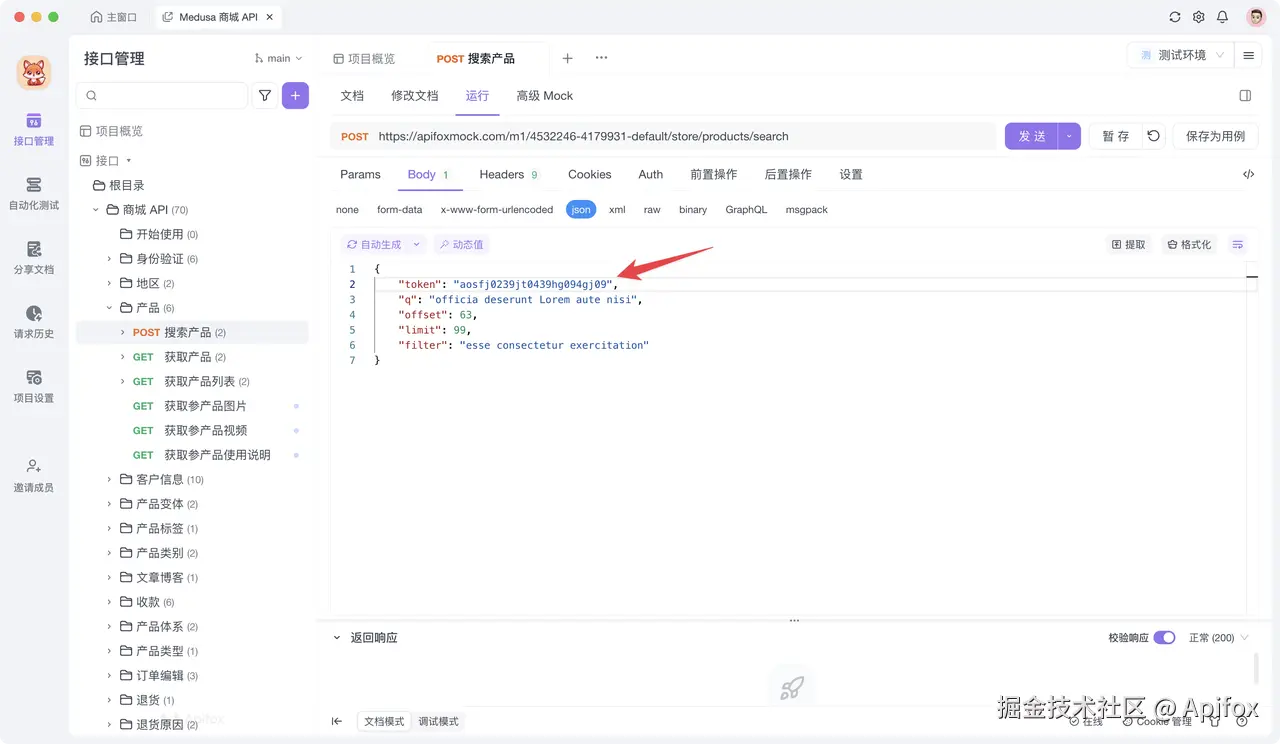The width and height of the screenshot is (1280, 744).
Task: Open the 接口管理 sidebar panel
Action: tap(34, 132)
